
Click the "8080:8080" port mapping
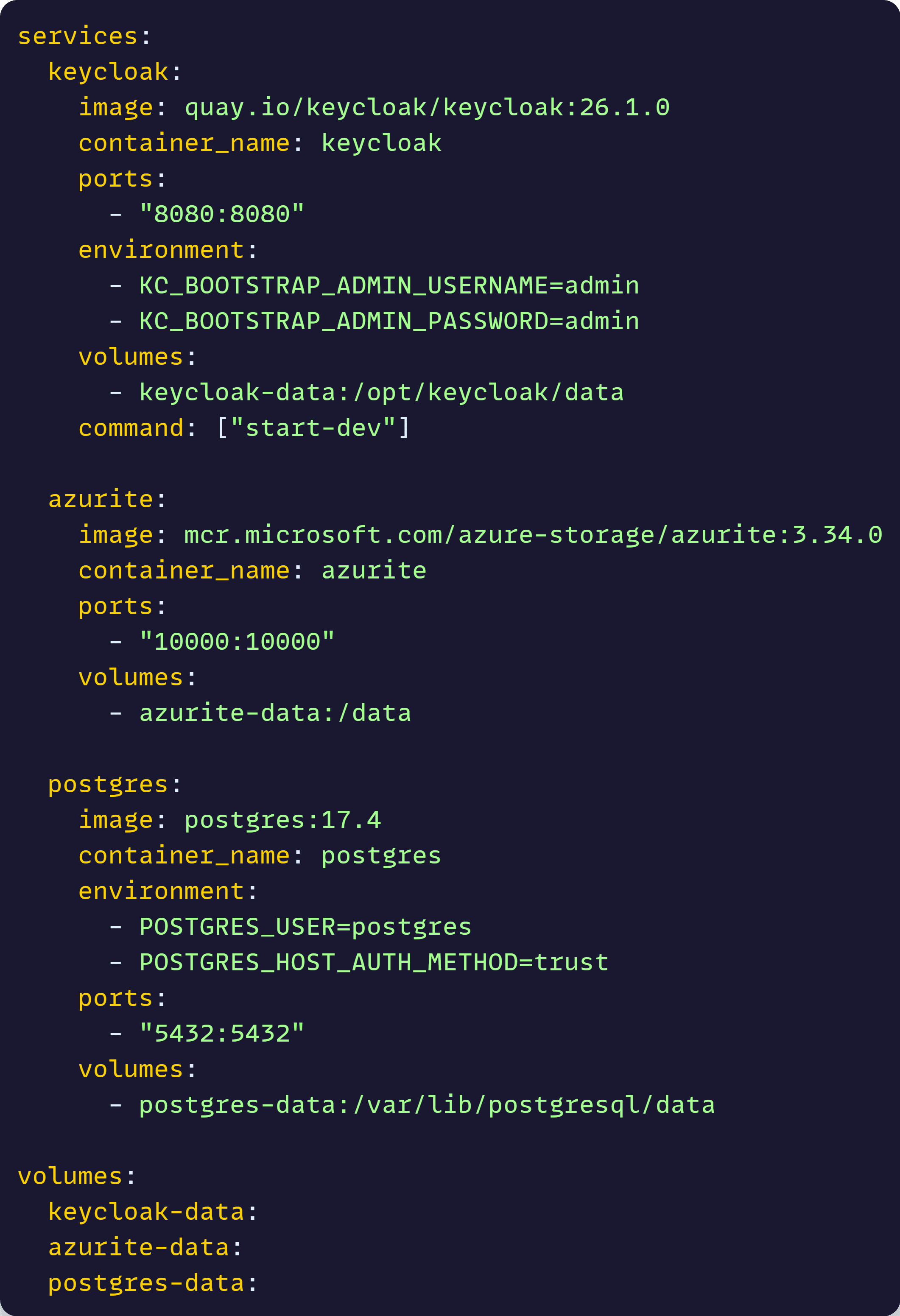click(x=222, y=214)
